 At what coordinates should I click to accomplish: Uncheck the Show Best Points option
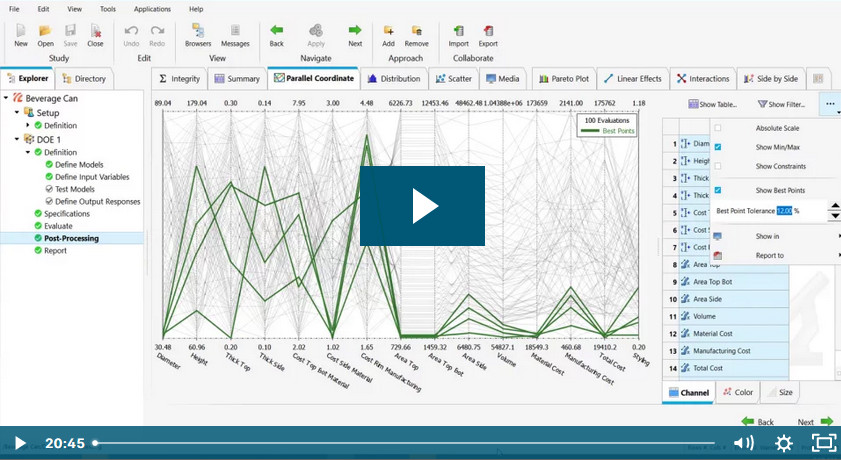tap(718, 190)
